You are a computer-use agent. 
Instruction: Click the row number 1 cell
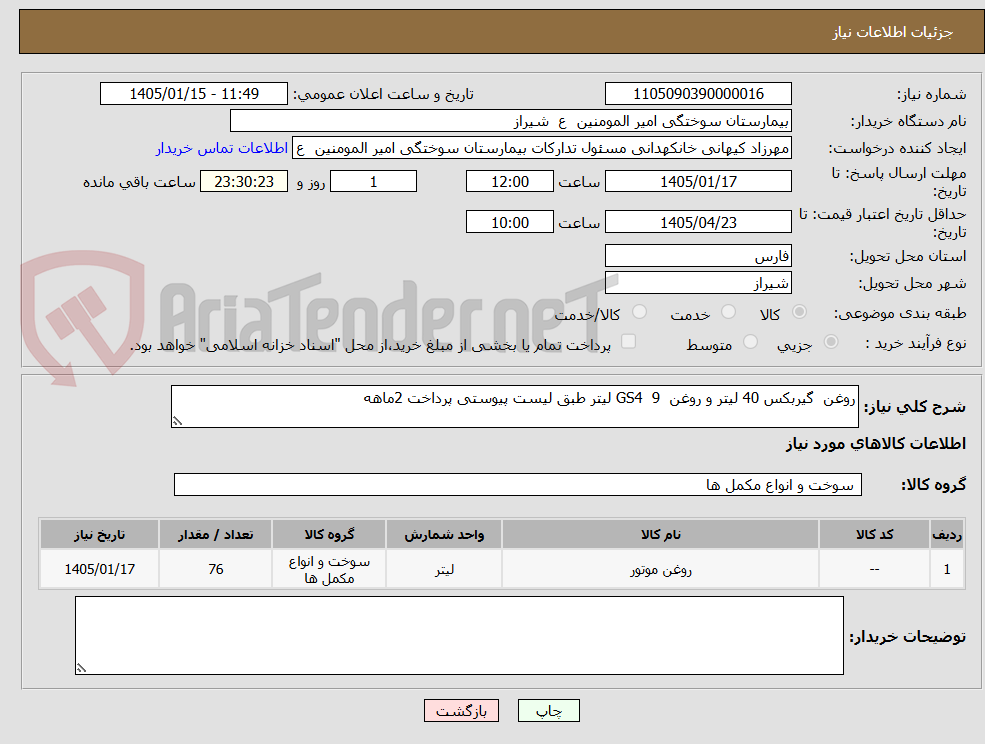947,569
